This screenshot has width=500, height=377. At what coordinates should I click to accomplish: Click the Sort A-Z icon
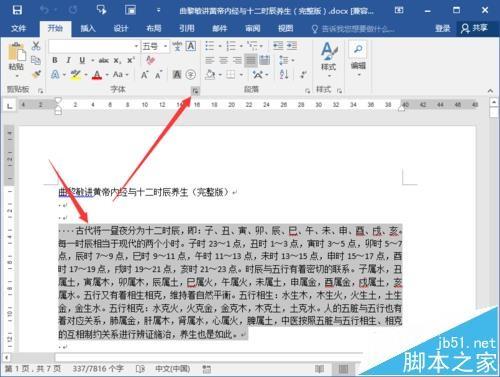(284, 74)
